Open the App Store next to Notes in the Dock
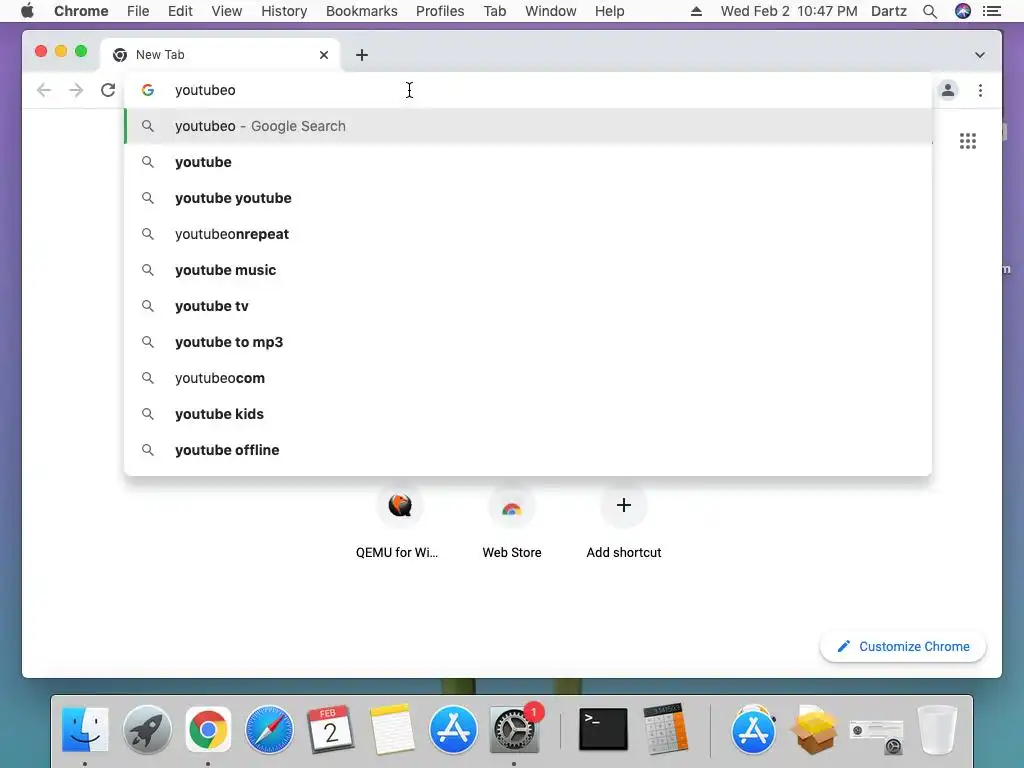 pos(453,729)
